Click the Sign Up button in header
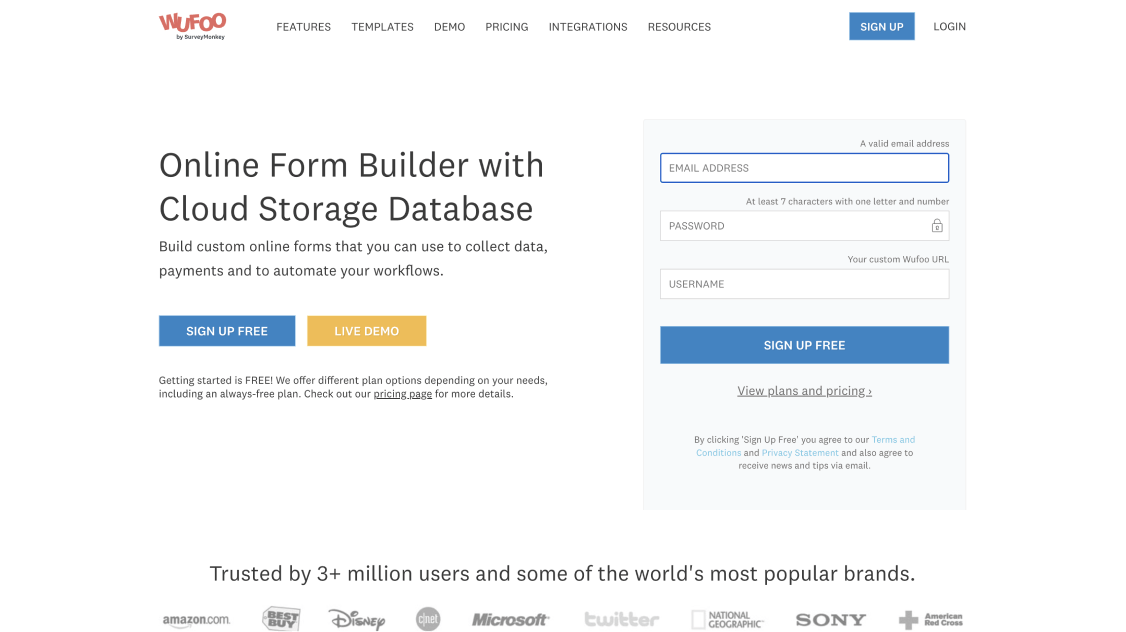Viewport: 1126px width, 632px height. pos(881,27)
